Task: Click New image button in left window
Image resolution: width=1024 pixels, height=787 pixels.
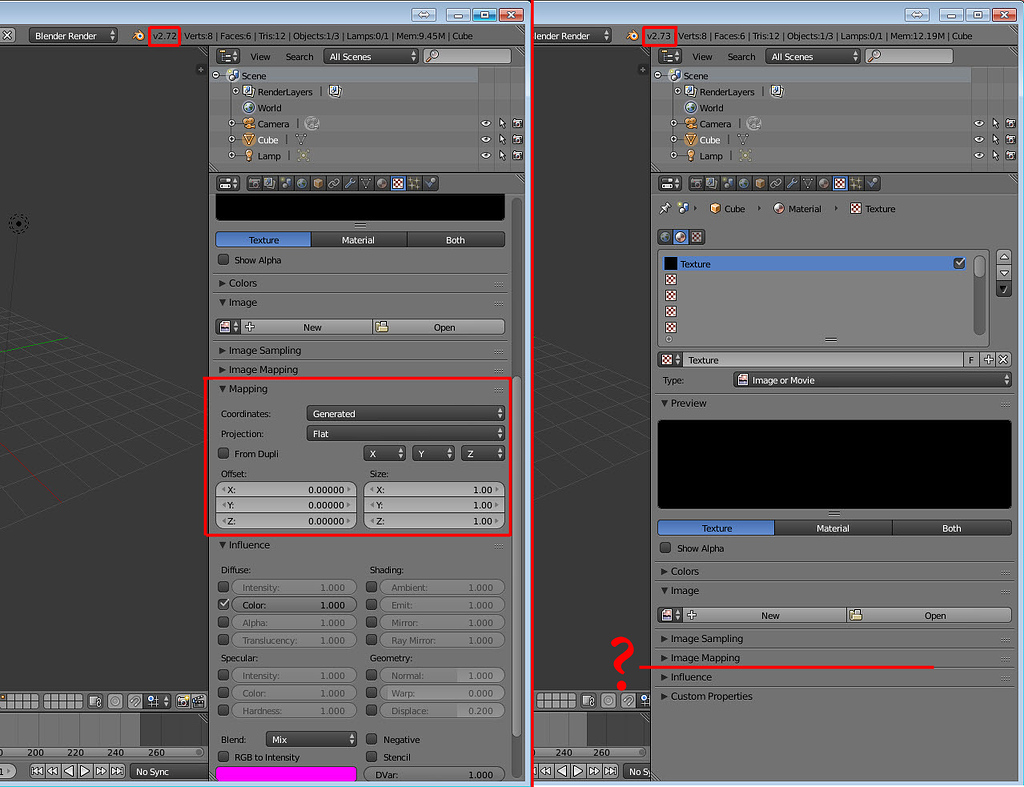Action: (x=306, y=327)
